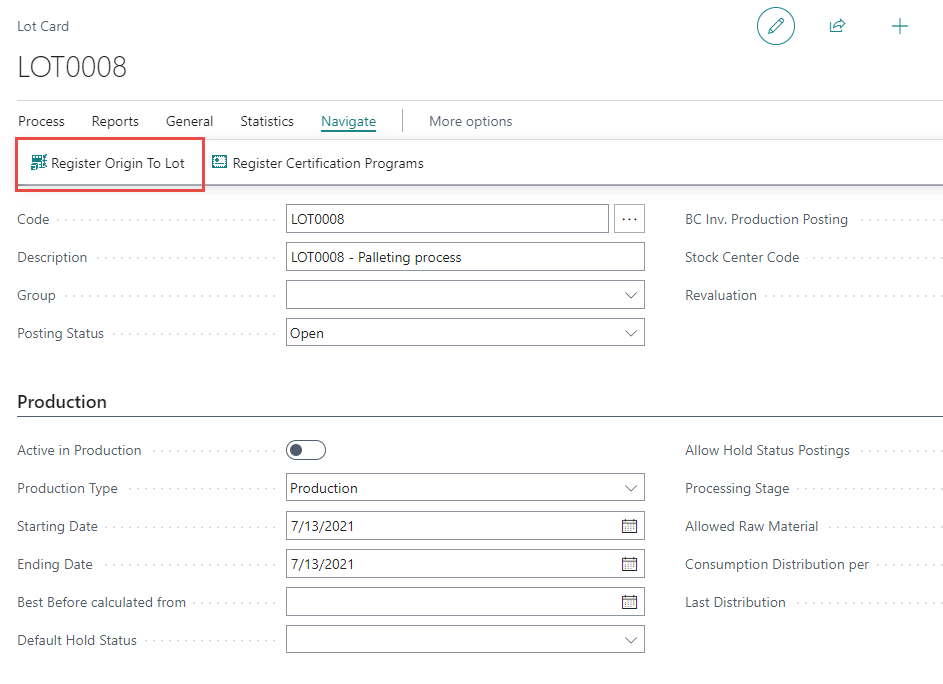The height and width of the screenshot is (684, 943).
Task: Open the Posting Status dropdown
Action: (x=630, y=333)
